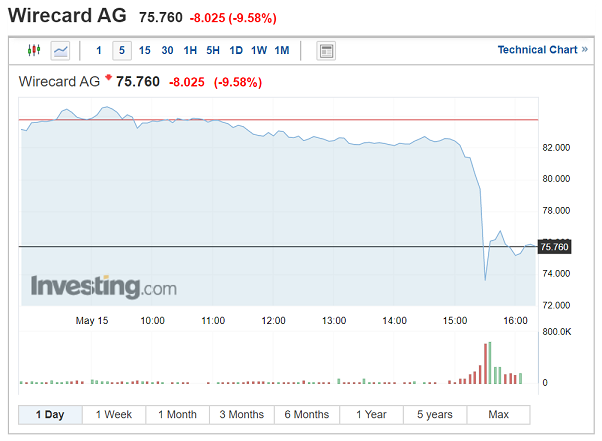Select the 1W interval
Image resolution: width=602 pixels, height=441 pixels.
259,50
